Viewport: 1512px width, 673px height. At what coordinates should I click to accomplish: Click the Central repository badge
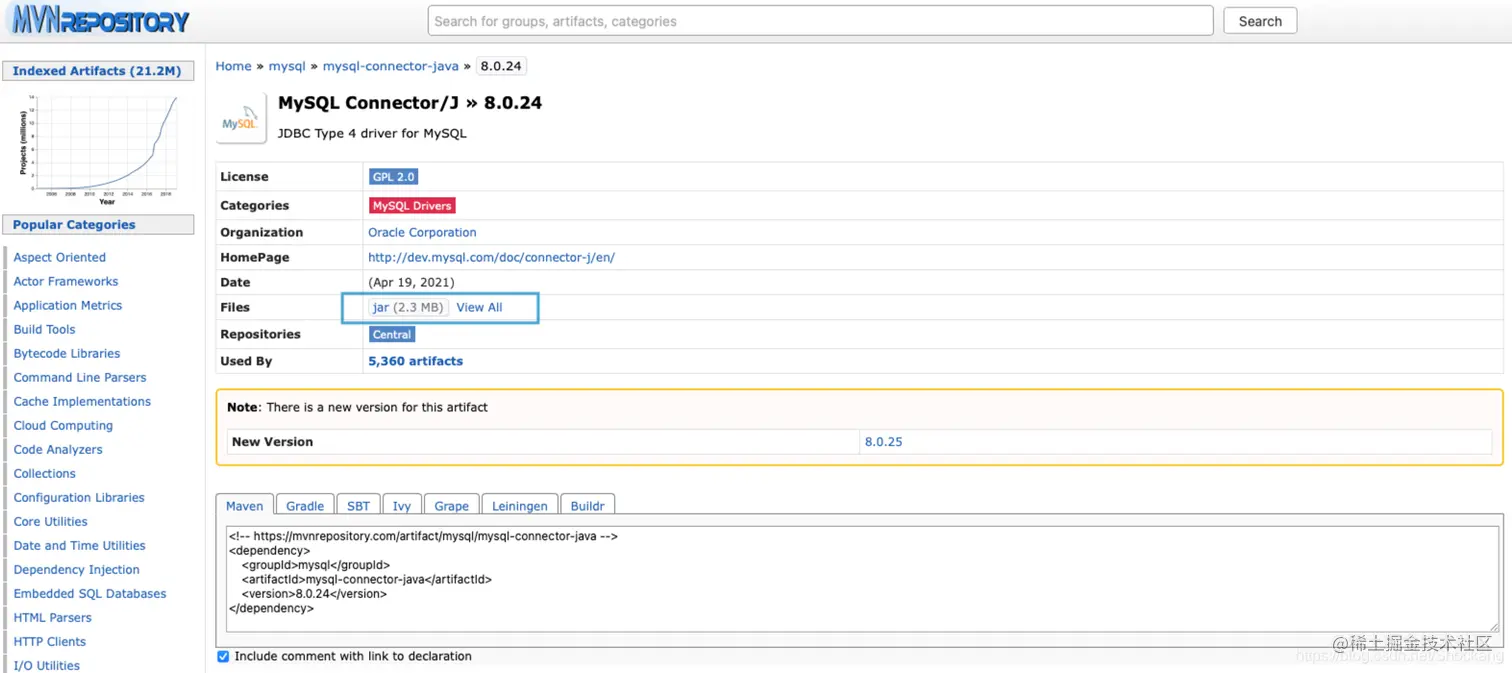[392, 335]
